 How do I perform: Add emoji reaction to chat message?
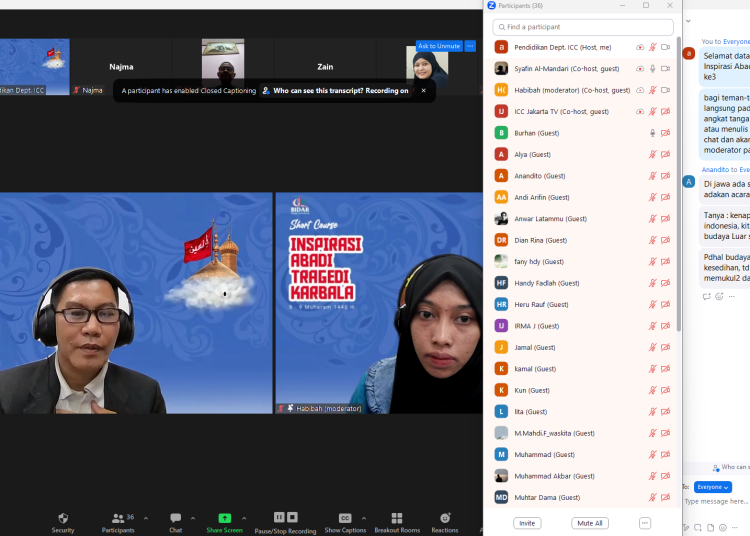click(719, 296)
